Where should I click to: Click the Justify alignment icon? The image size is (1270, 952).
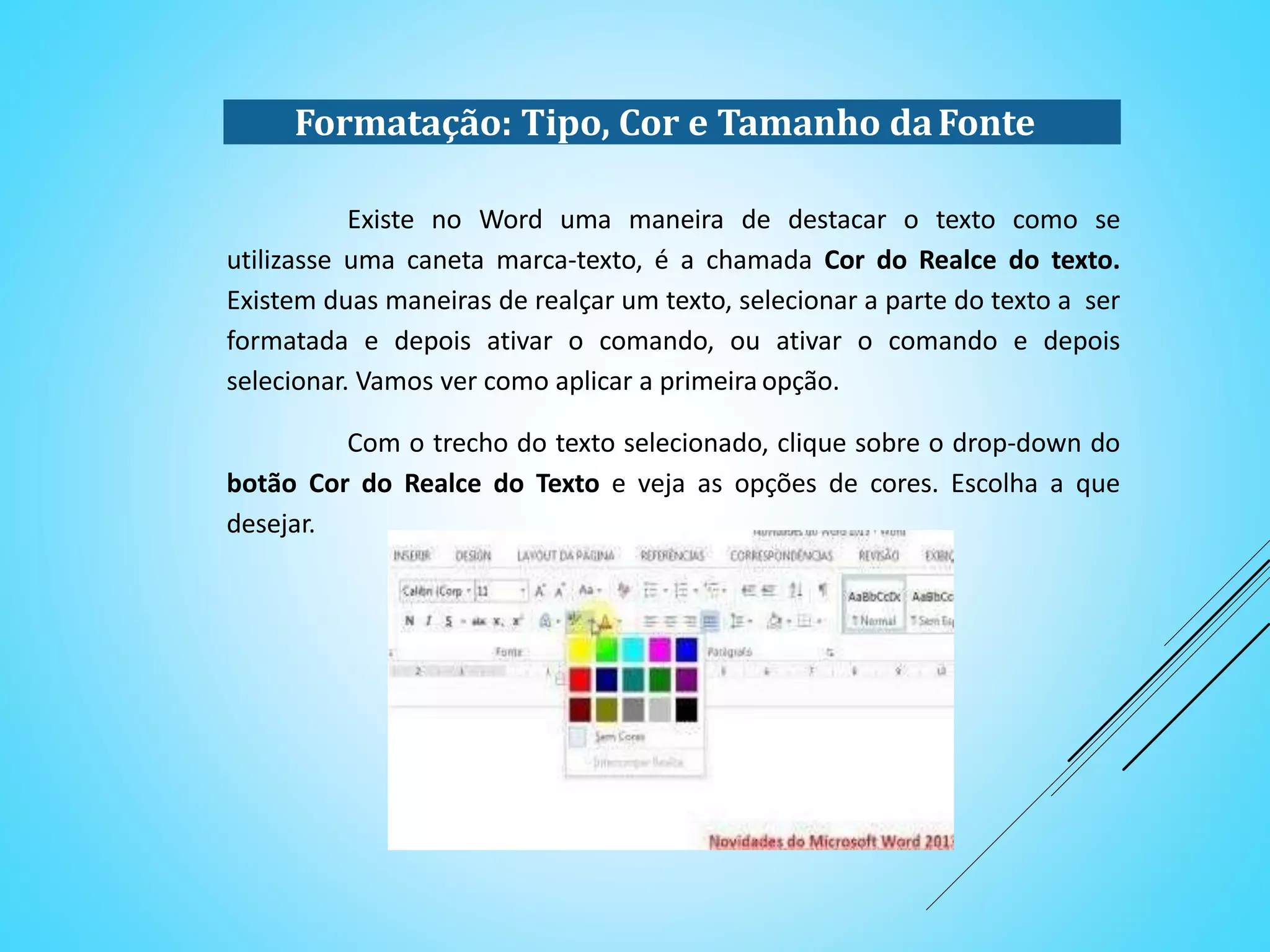click(x=710, y=621)
